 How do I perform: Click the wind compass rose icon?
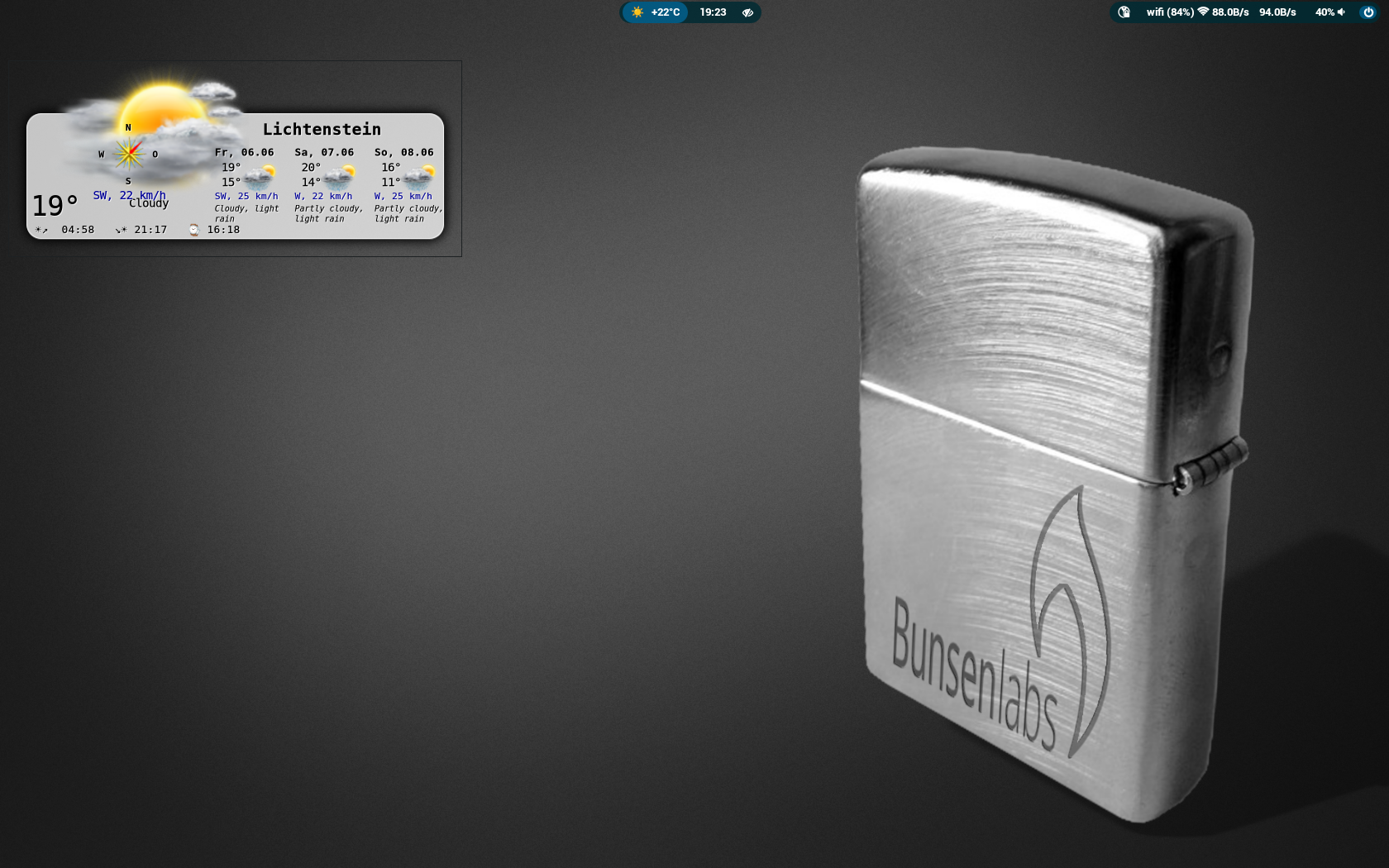pos(128,154)
